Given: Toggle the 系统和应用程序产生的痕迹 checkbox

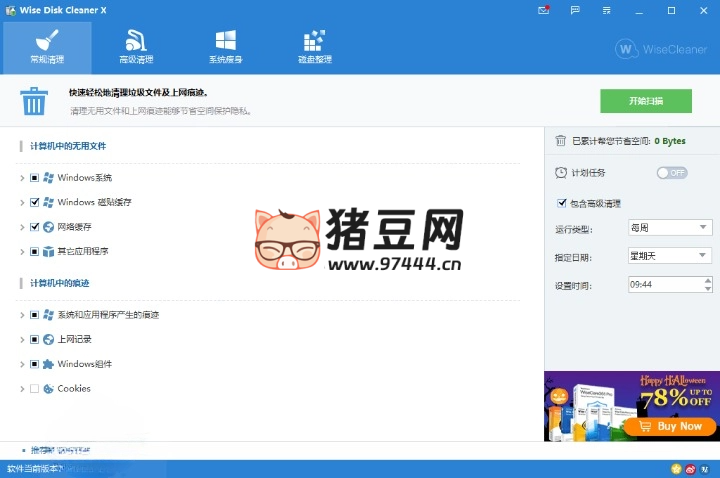Looking at the screenshot, I should (x=34, y=315).
